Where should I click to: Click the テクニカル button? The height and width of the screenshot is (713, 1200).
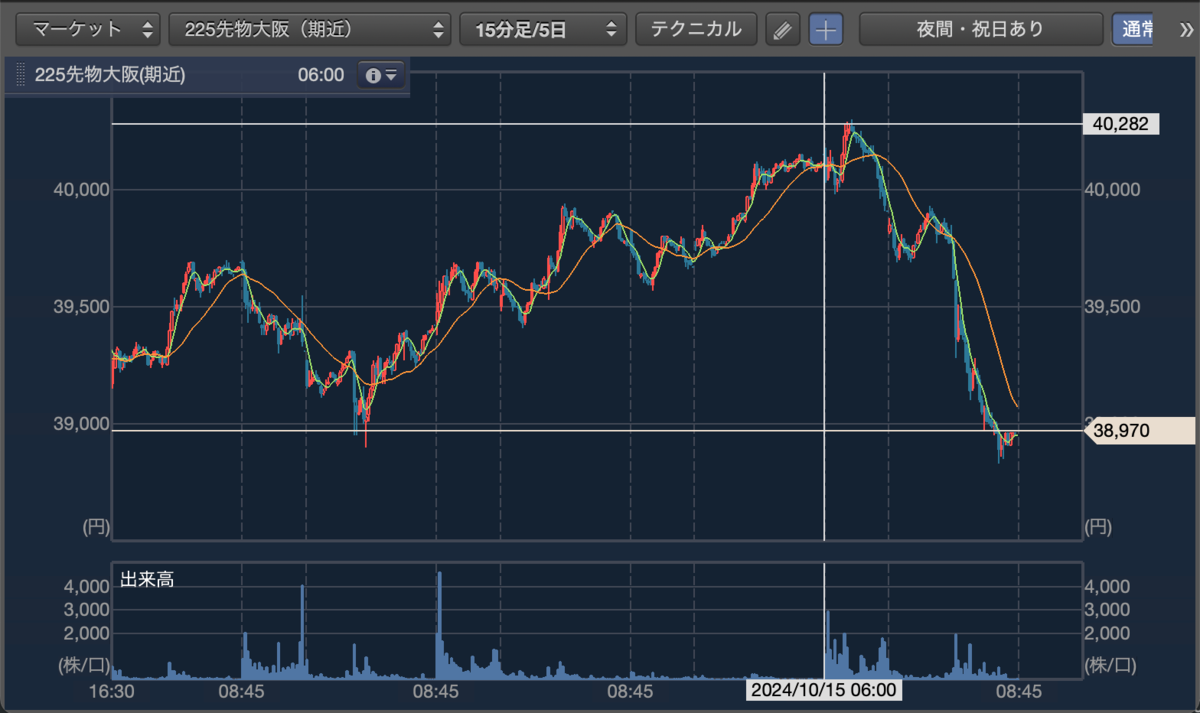(x=696, y=29)
